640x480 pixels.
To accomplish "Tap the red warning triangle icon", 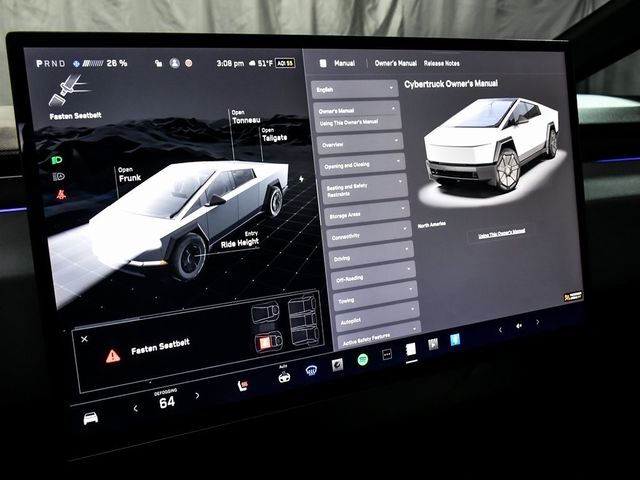I will click(x=113, y=356).
